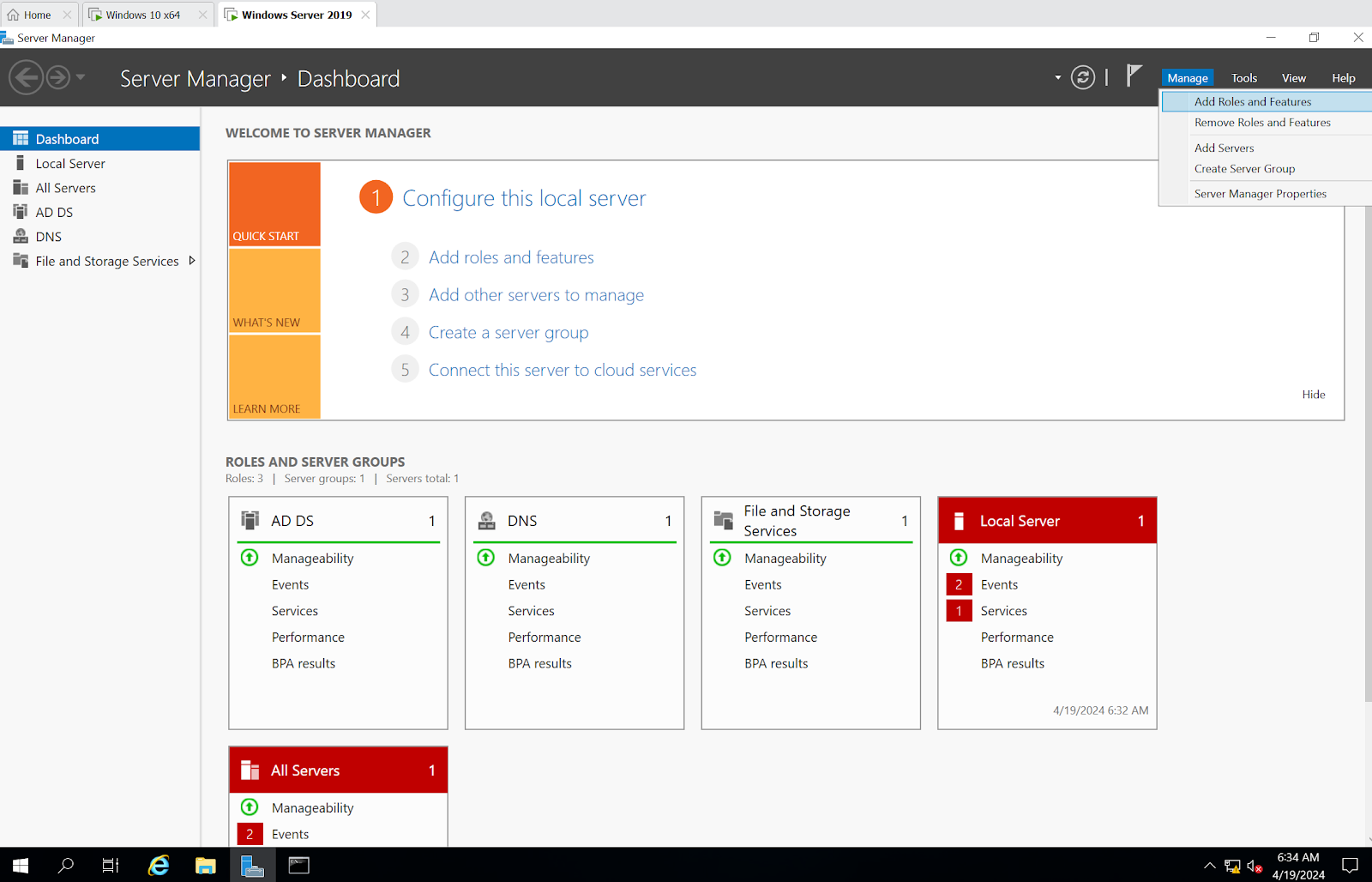Click the refresh dashboard icon
1372x882 pixels.
coord(1083,78)
